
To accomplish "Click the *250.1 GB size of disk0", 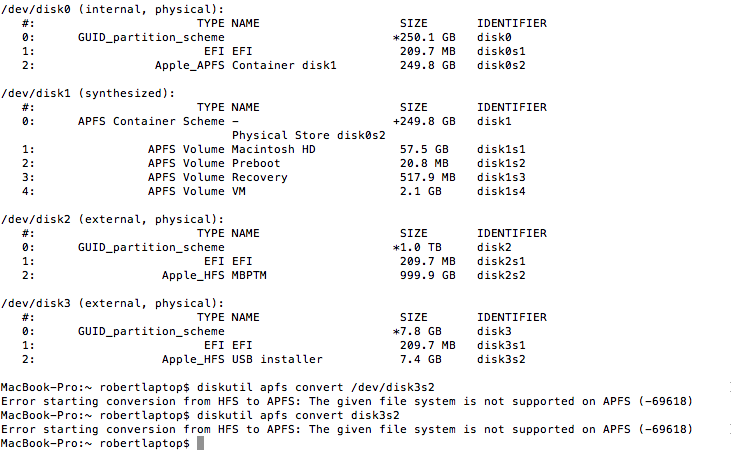I will tap(424, 37).
